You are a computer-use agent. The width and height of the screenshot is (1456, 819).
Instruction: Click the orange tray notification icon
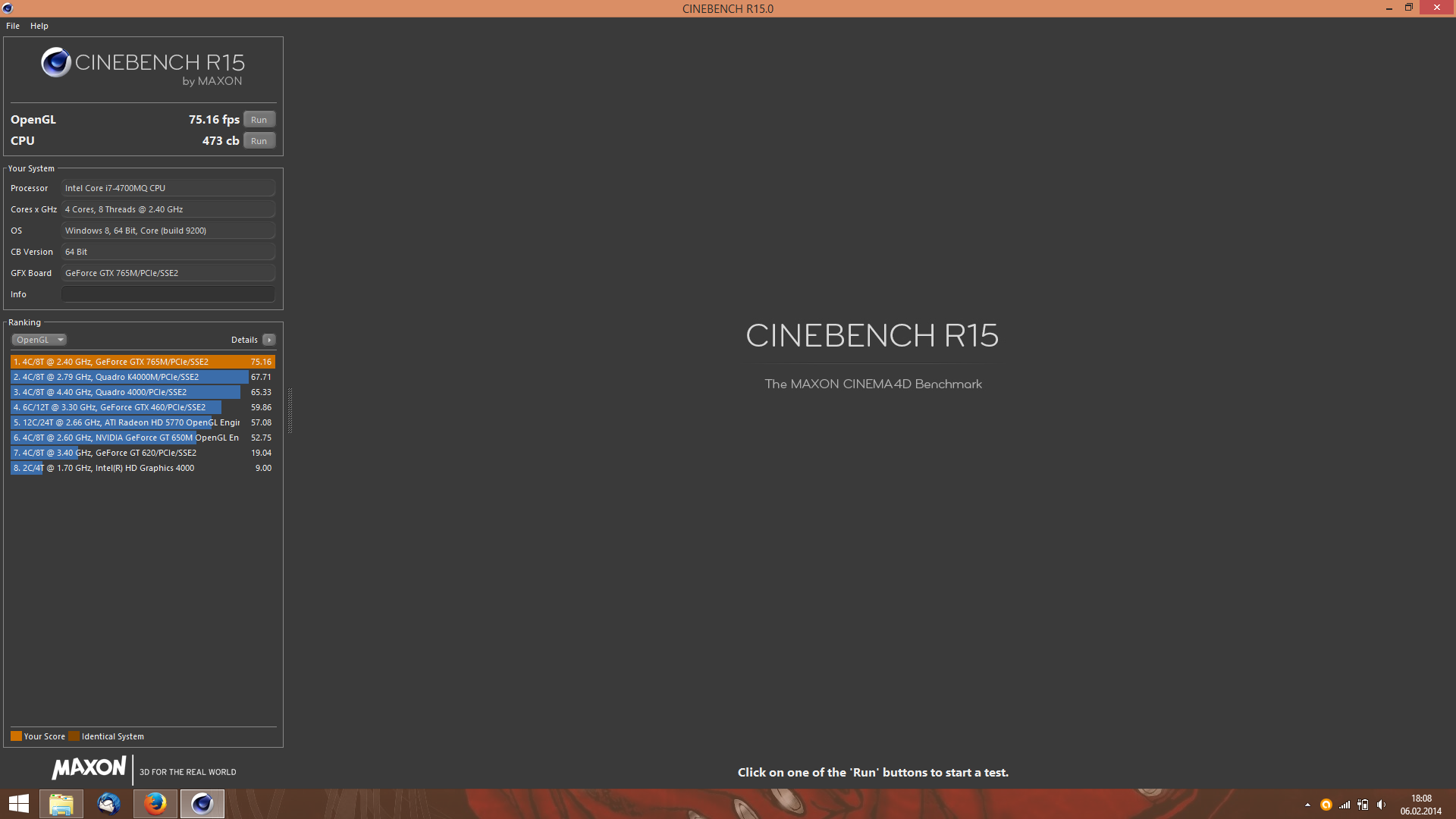pyautogui.click(x=1326, y=805)
